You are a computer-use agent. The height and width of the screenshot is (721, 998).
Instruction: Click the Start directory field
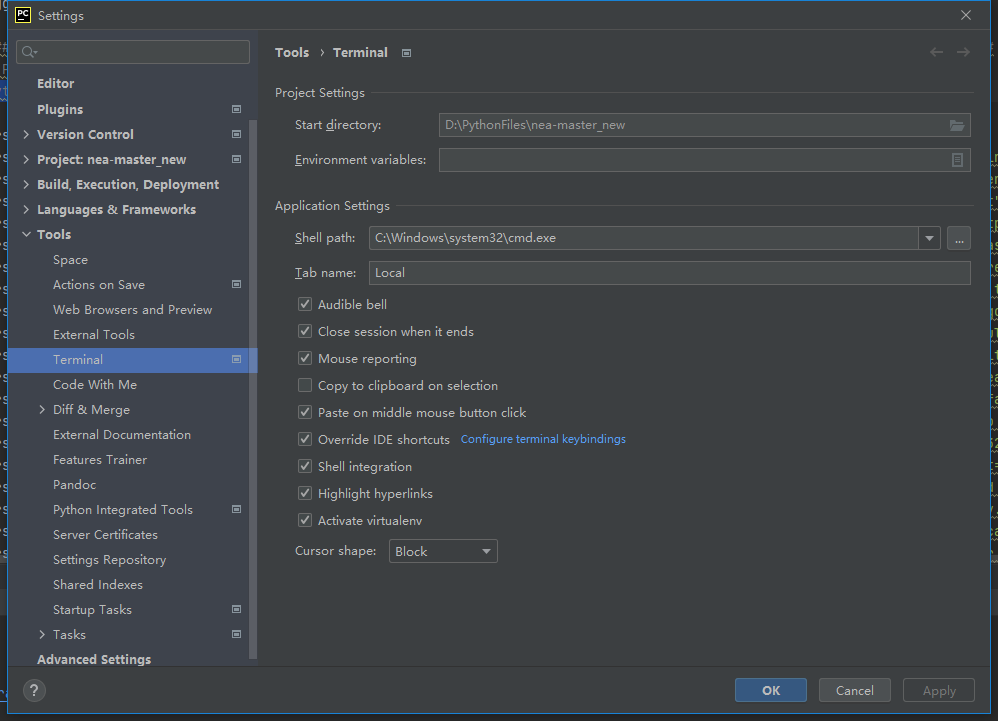tap(705, 125)
